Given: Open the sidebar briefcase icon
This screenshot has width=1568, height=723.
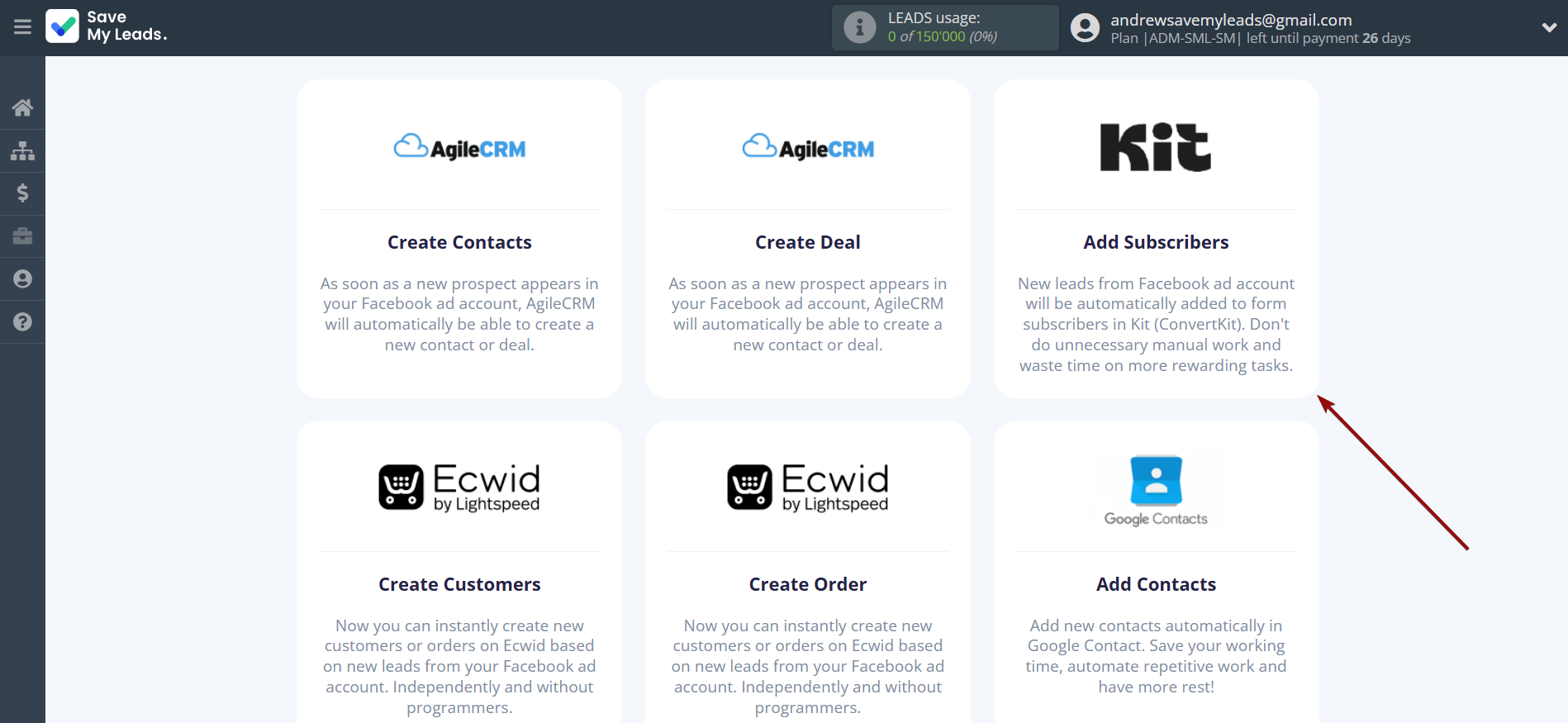Looking at the screenshot, I should point(22,236).
